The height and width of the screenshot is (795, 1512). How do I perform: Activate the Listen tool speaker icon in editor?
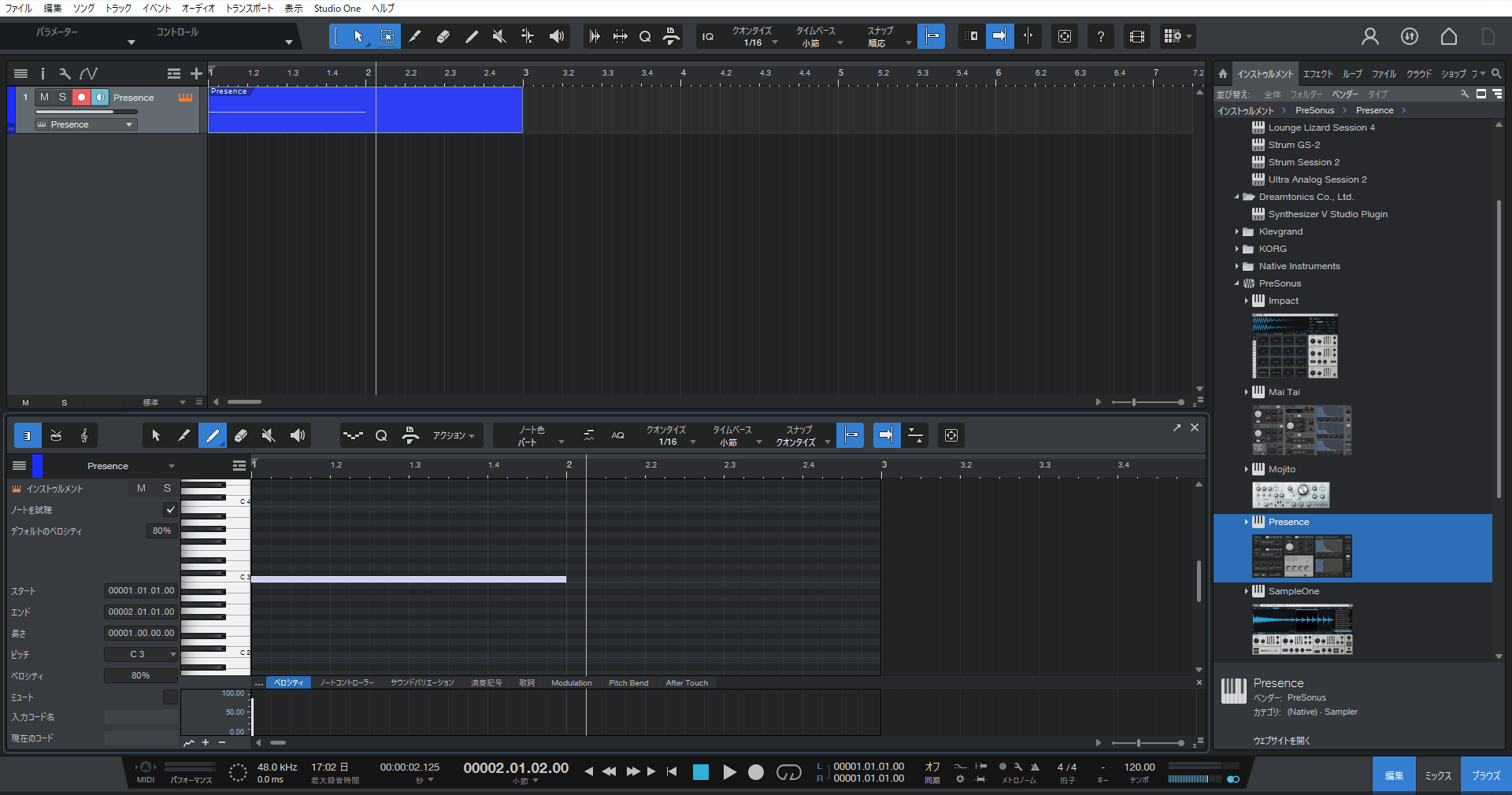[297, 436]
